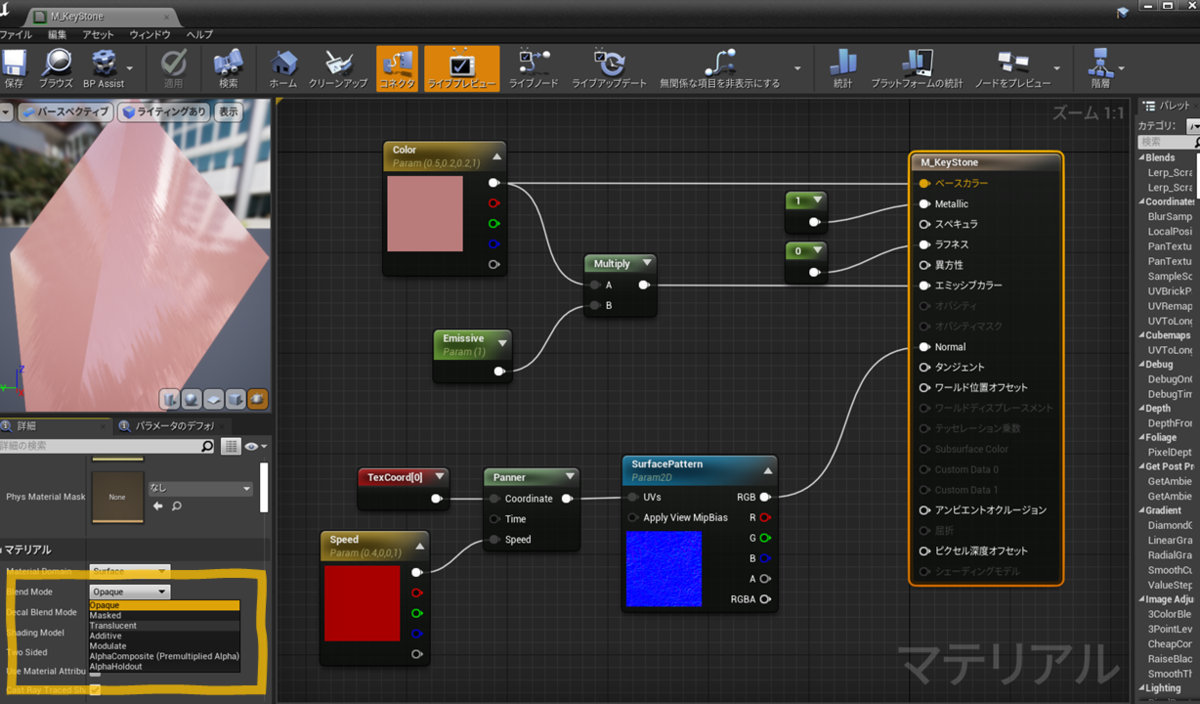The width and height of the screenshot is (1200, 704).
Task: Toggle ライブプレビュー live preview
Action: click(461, 69)
